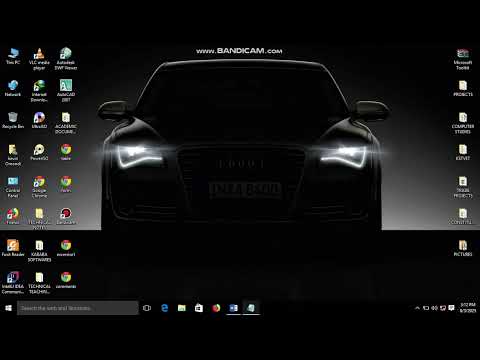This screenshot has height=360, width=480.
Task: Open the TECHNICAL NOTES folder
Action: click(39, 219)
